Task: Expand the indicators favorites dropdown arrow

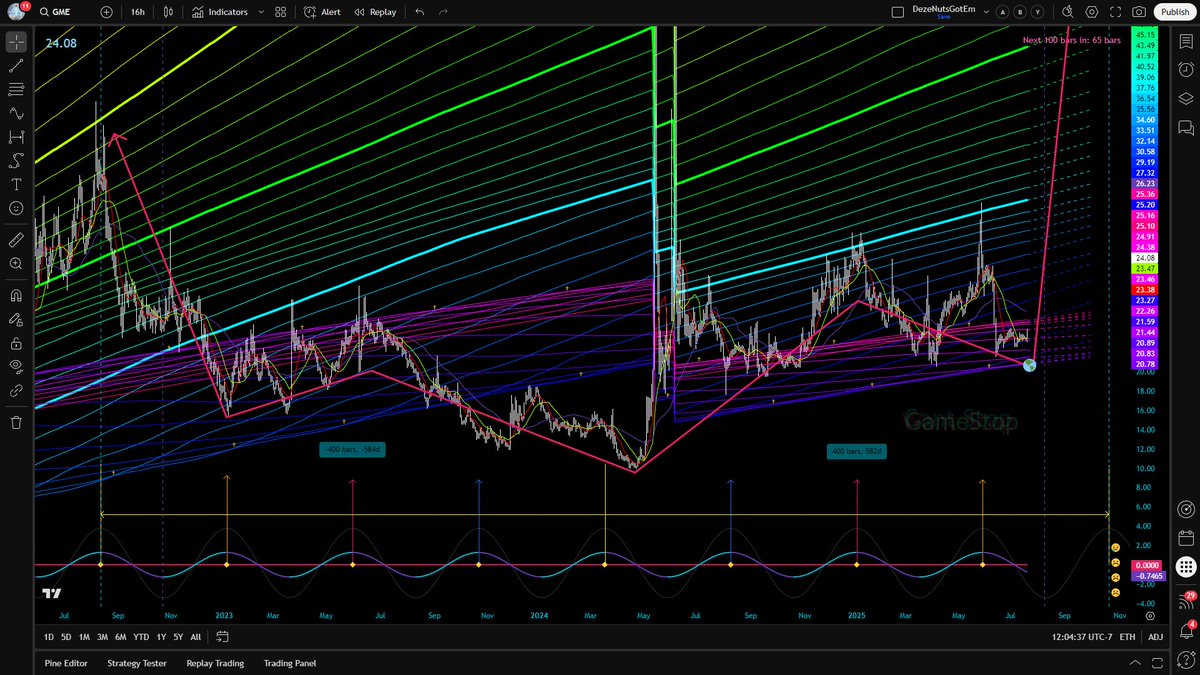Action: (x=260, y=12)
